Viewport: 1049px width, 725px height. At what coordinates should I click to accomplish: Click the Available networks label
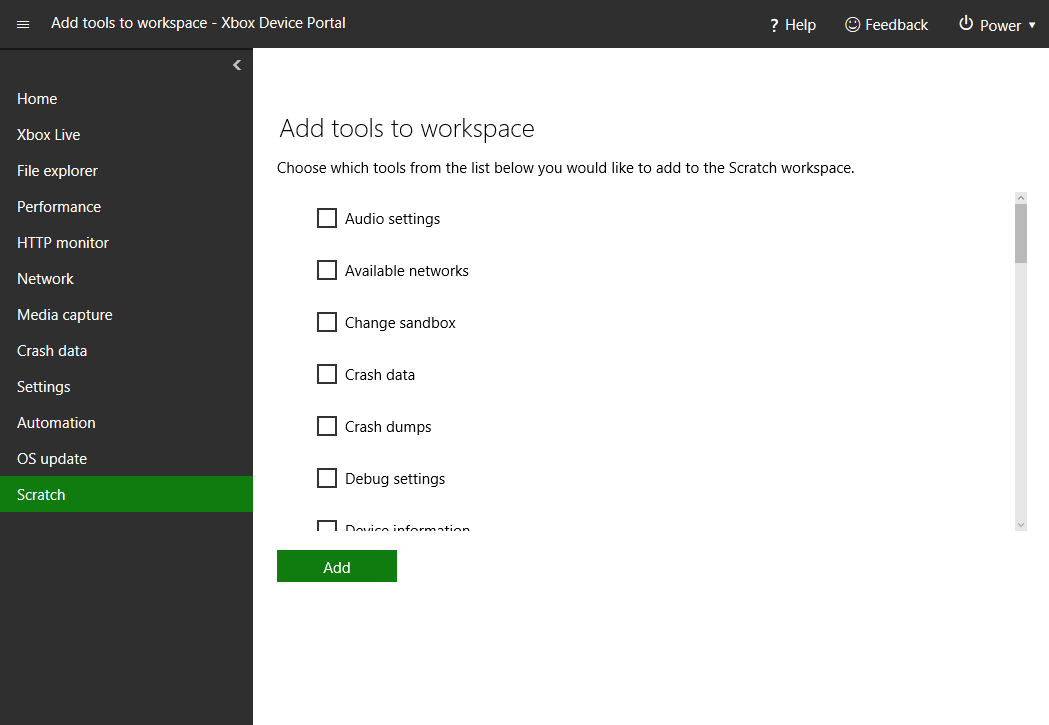407,271
